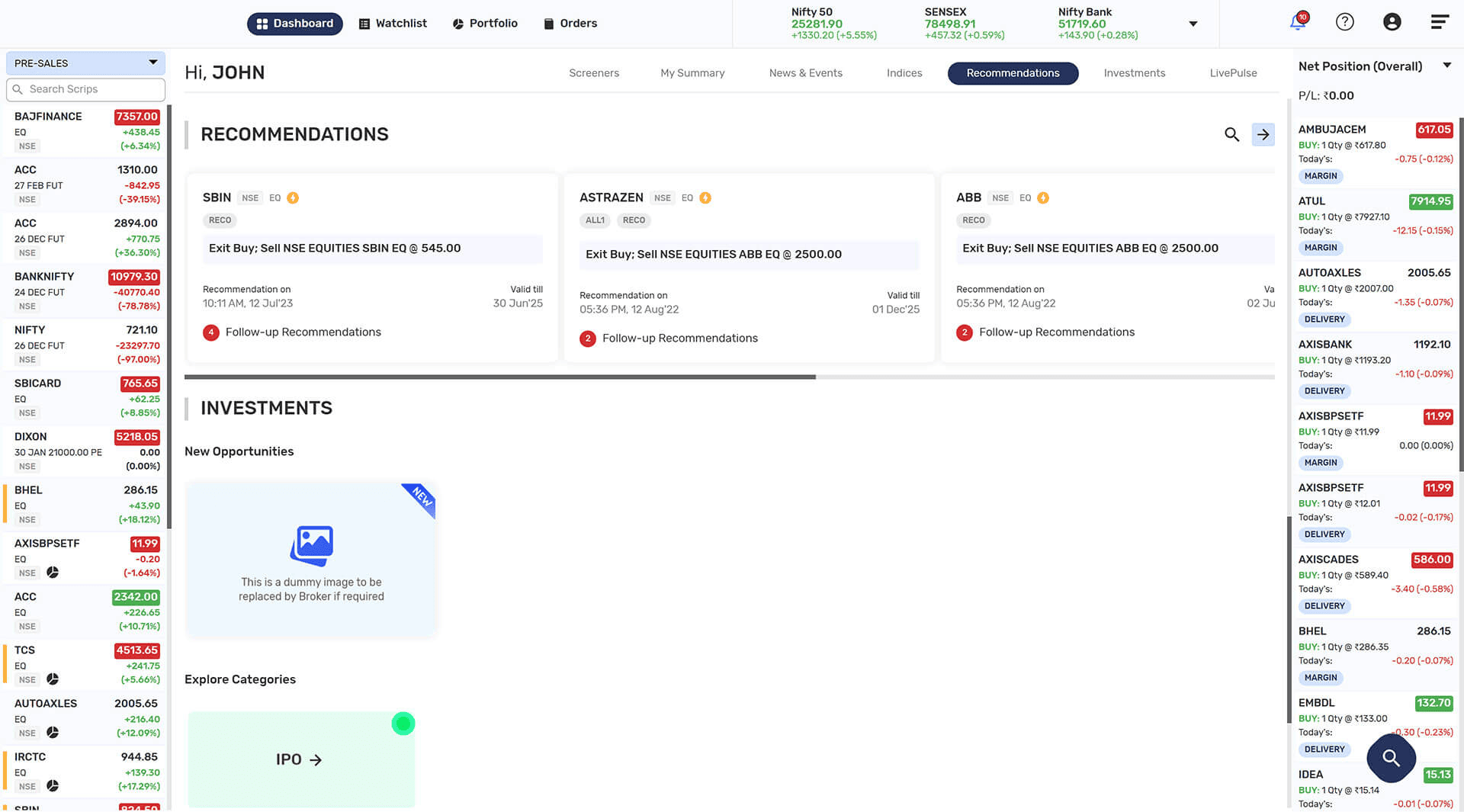Open AMBUJACEM position entry

pos(1376,152)
